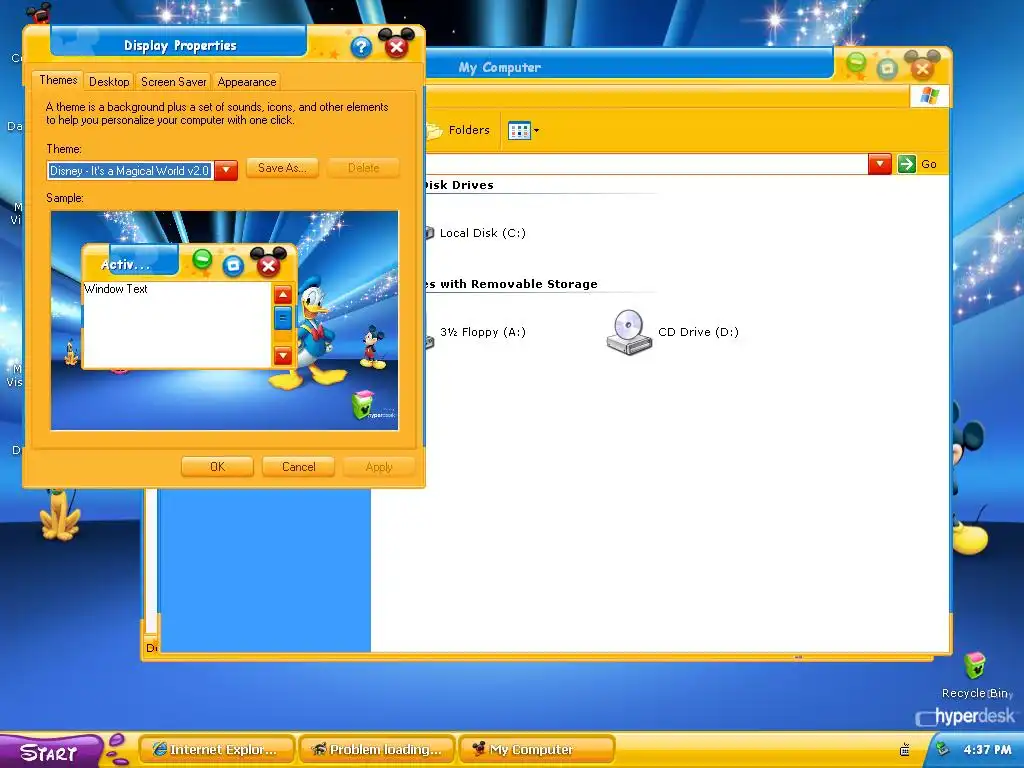Open the Views dropdown in My Computer
The image size is (1024, 768).
point(524,131)
